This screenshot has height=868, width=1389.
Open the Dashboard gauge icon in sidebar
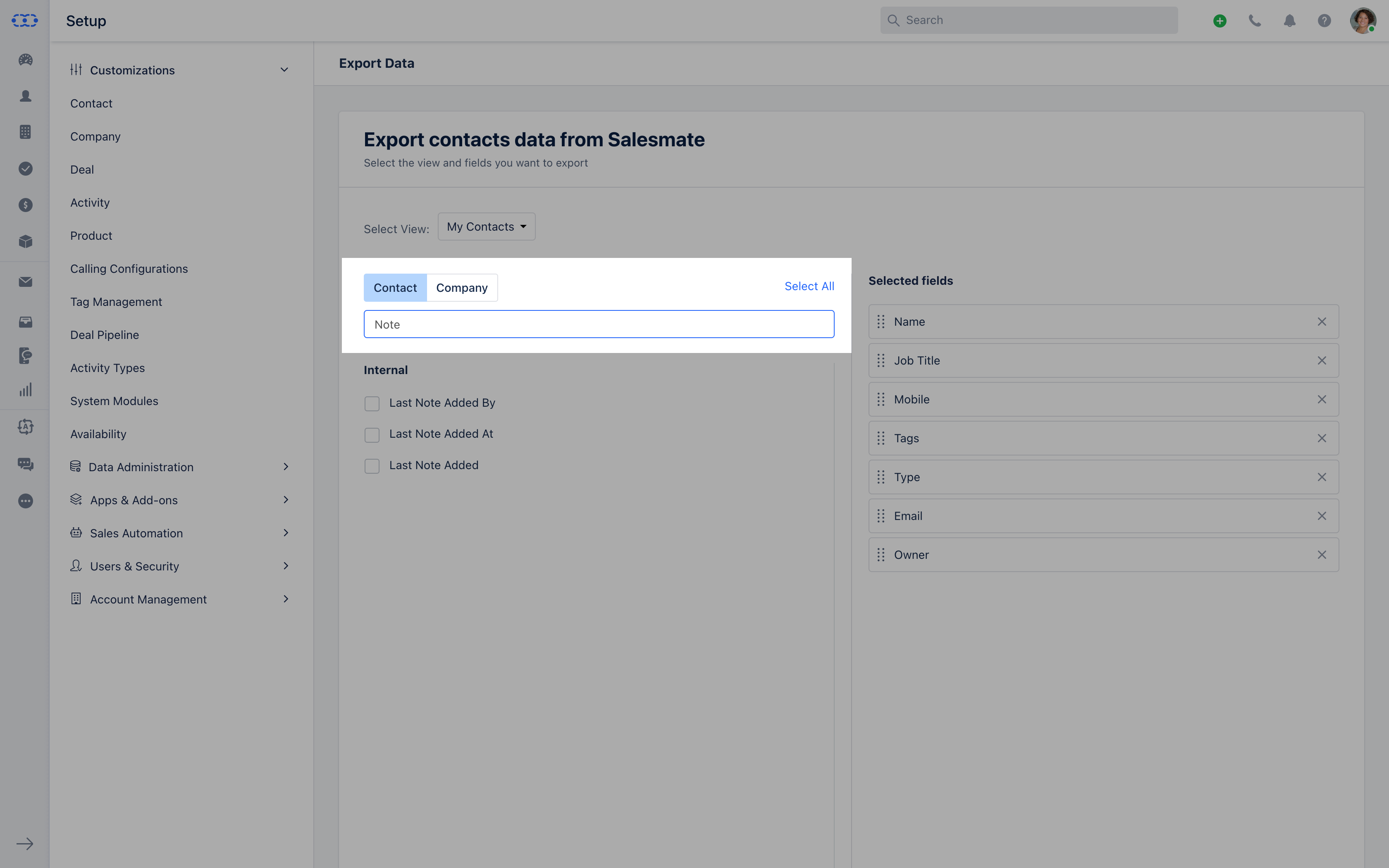(25, 60)
